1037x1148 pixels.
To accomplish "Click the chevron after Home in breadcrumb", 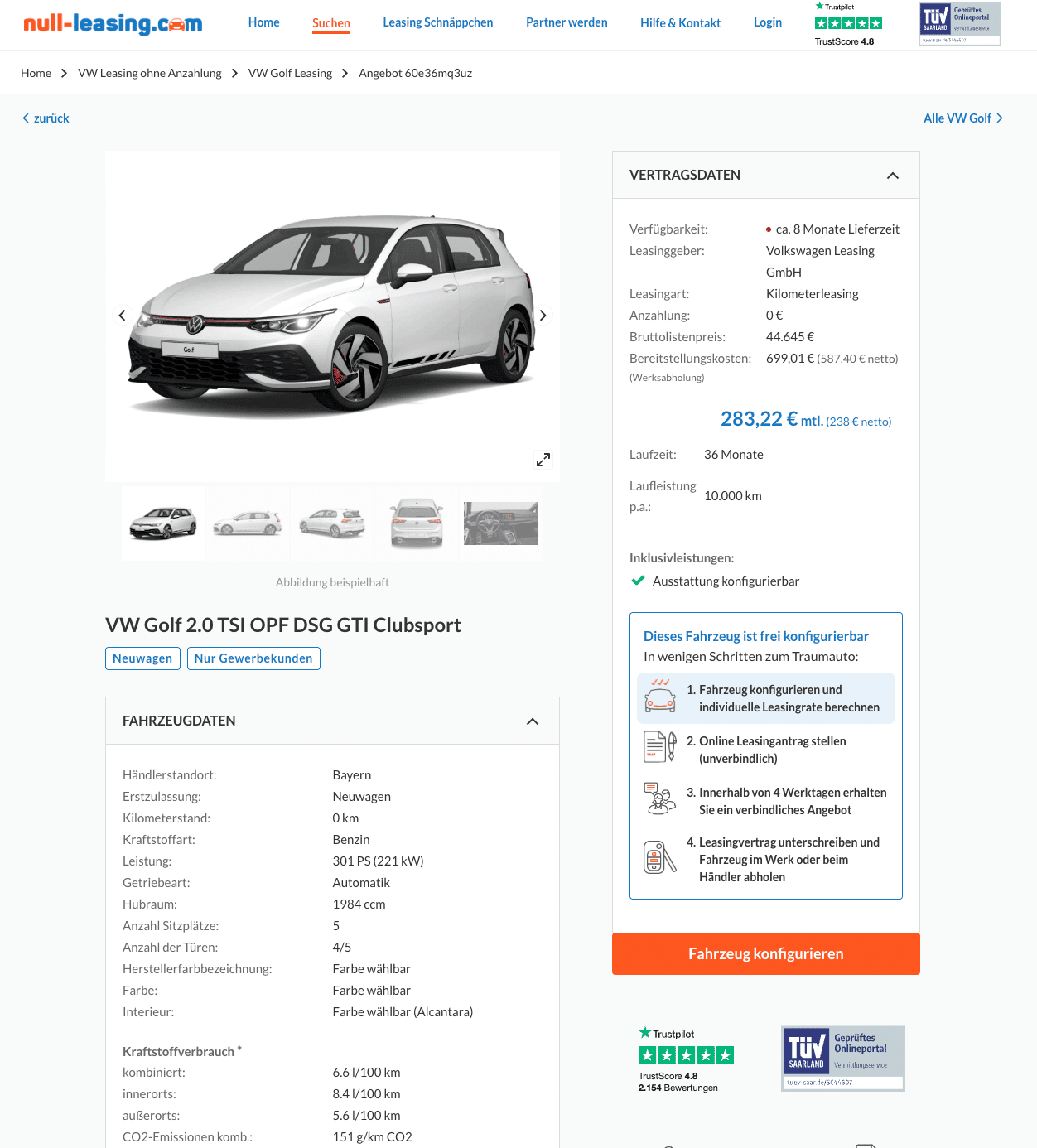I will pos(64,73).
